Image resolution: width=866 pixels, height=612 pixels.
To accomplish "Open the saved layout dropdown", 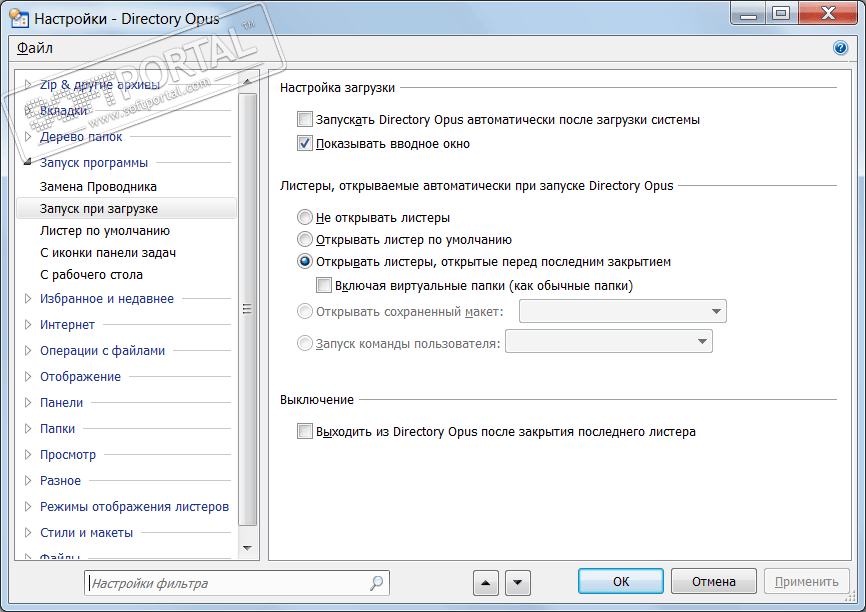I will (x=622, y=311).
